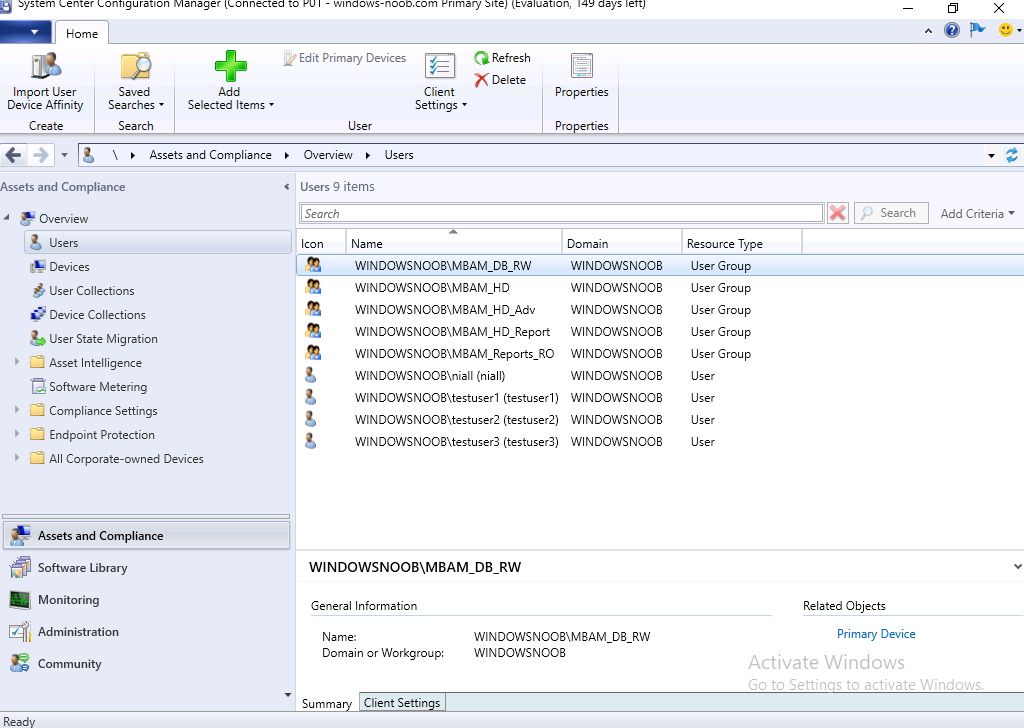Select WINDOWSNOOB\MBAM_Reports_RO row
1024x728 pixels.
click(660, 353)
